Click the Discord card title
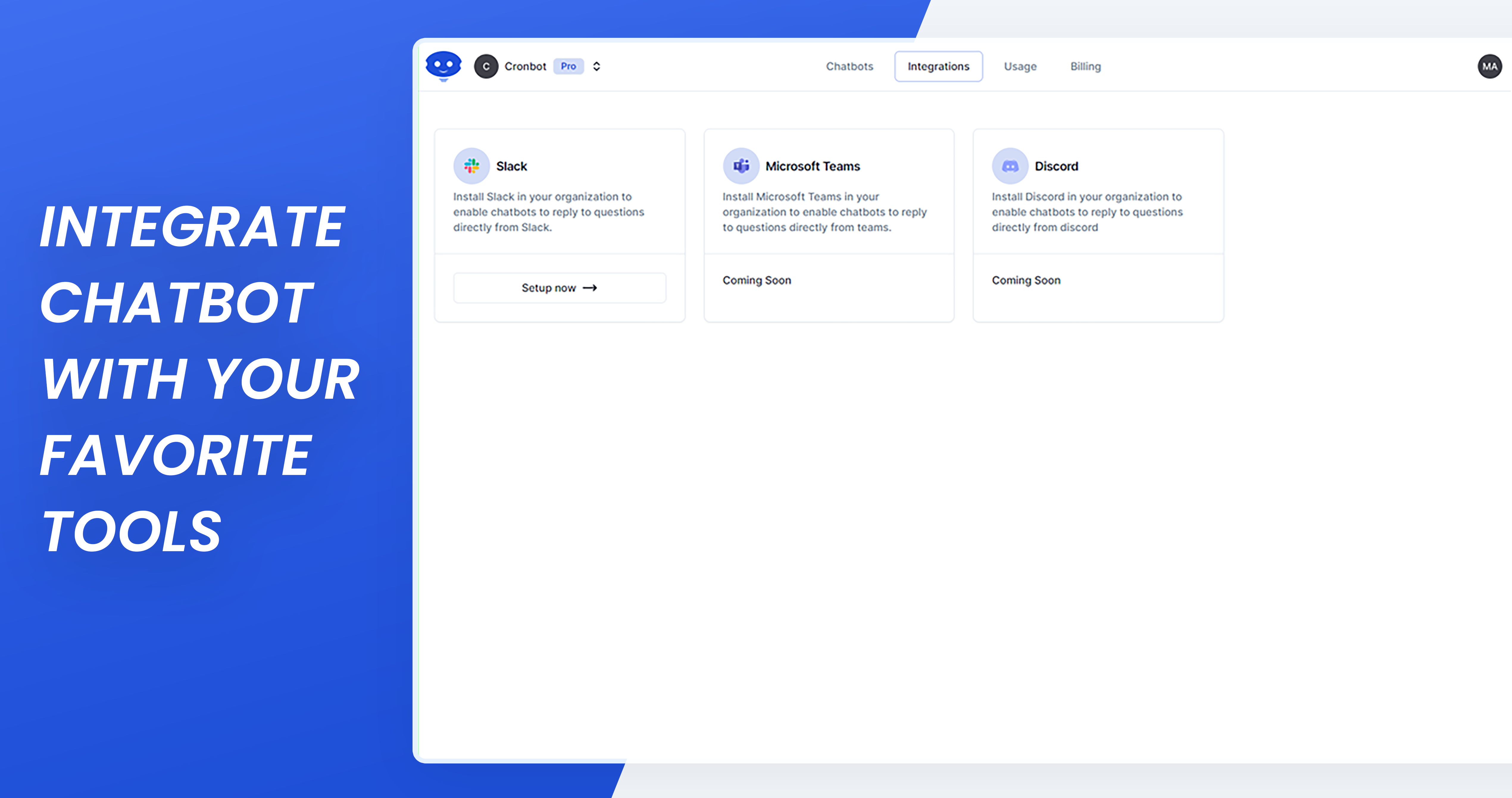1512x798 pixels. coord(1056,166)
